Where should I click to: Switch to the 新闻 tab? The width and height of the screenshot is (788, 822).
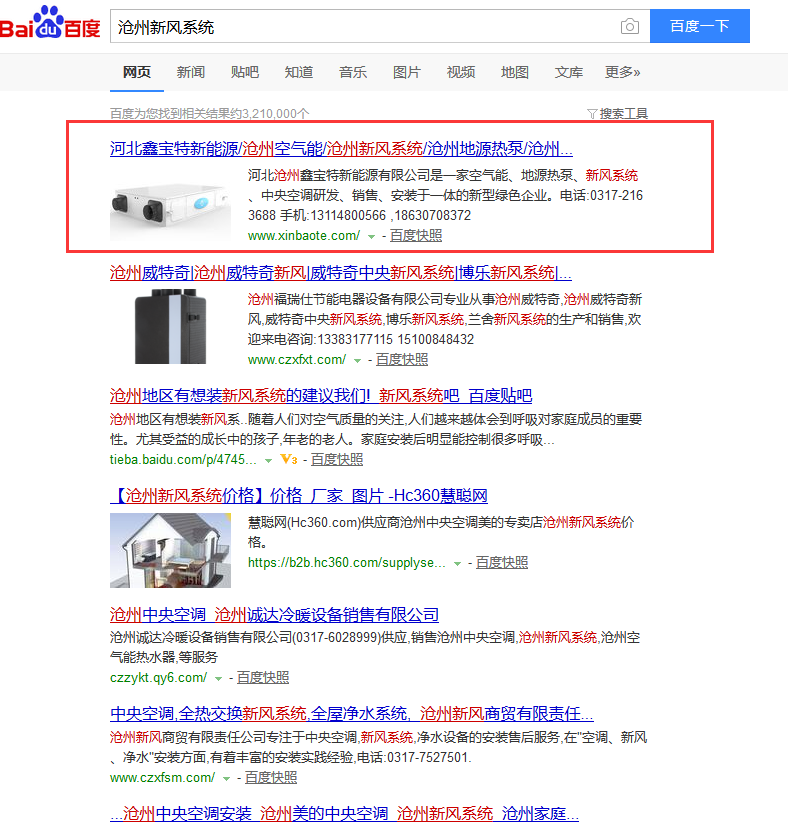click(x=191, y=72)
